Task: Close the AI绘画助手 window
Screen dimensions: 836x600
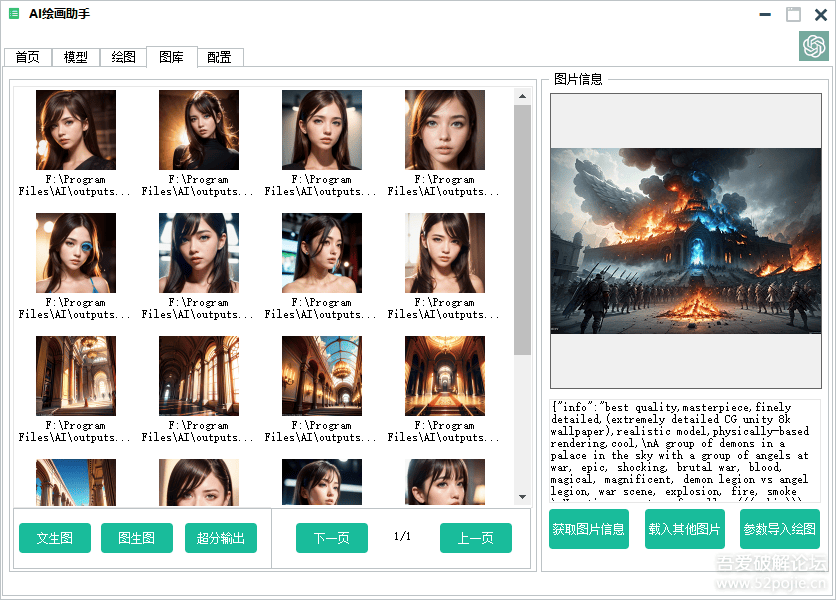Action: [821, 14]
